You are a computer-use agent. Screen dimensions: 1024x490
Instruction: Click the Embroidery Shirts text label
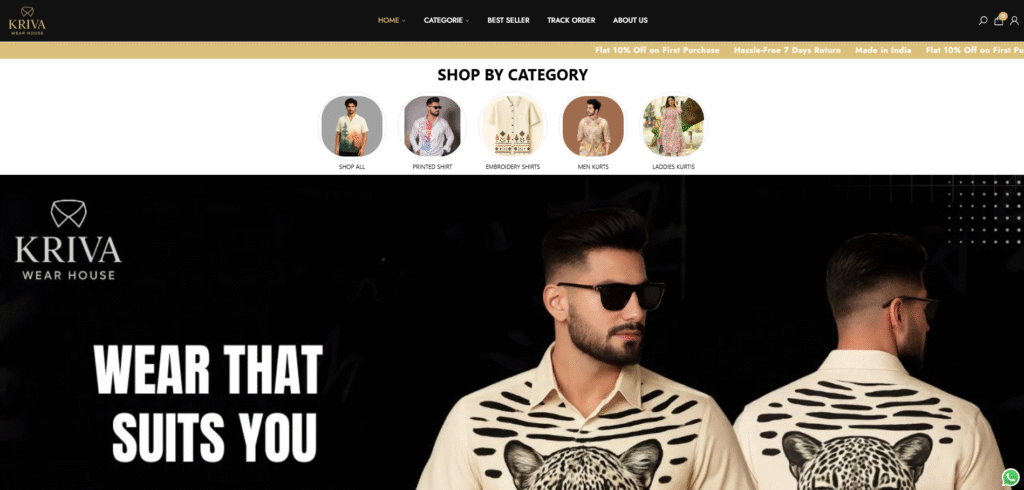[513, 167]
